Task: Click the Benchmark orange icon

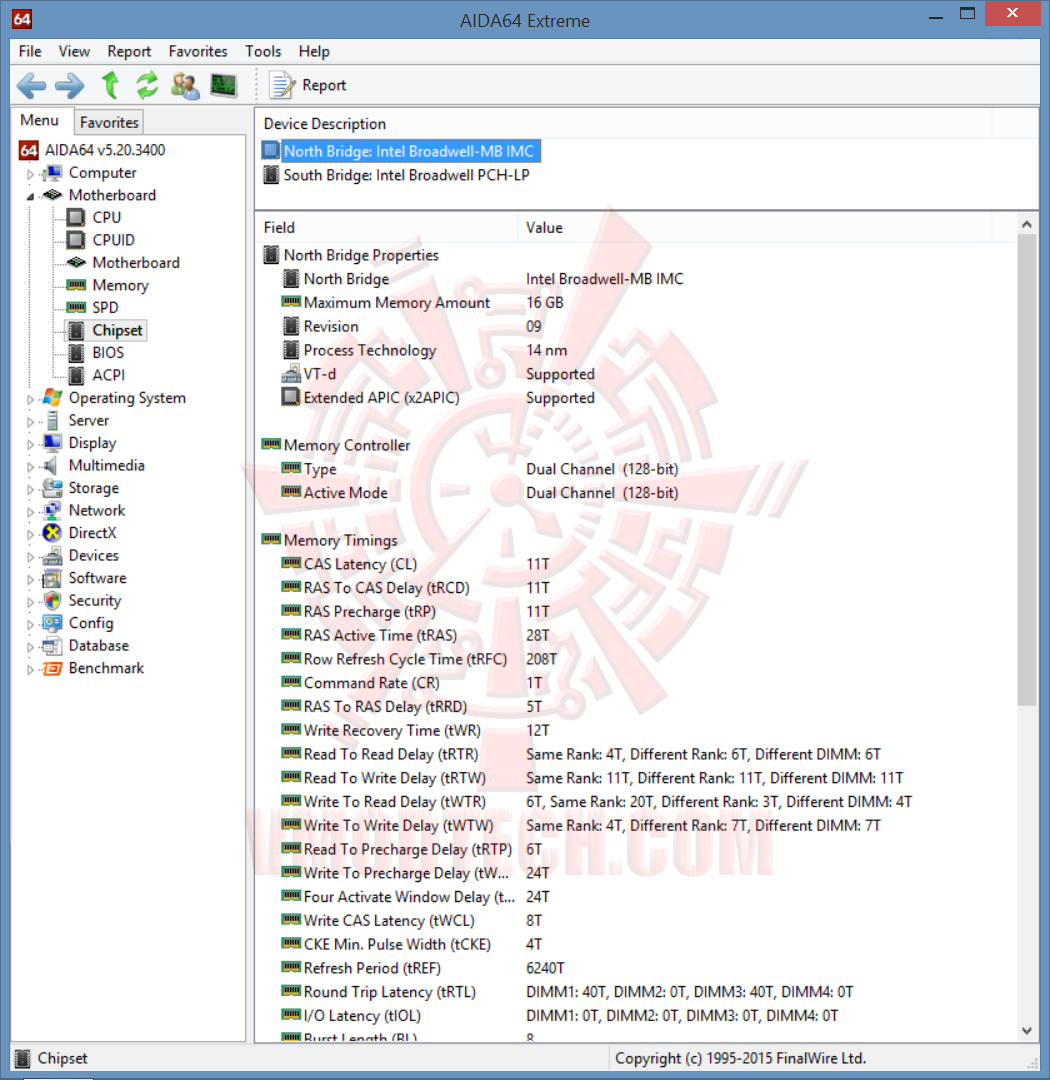Action: (x=52, y=669)
